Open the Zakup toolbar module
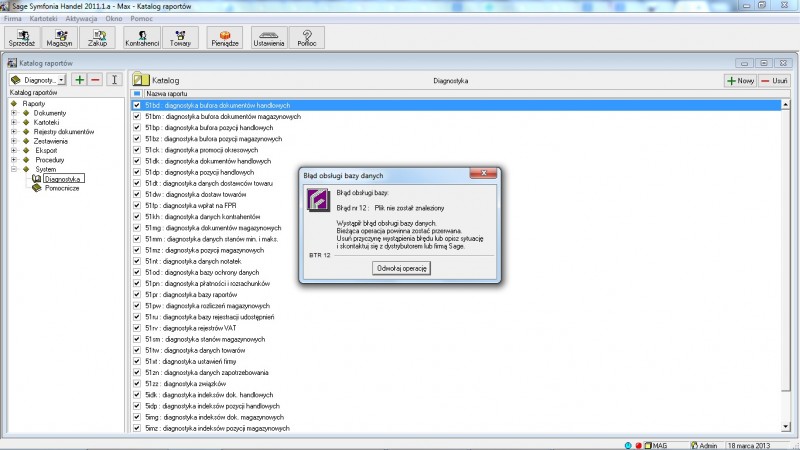The height and width of the screenshot is (450, 800). click(x=97, y=38)
